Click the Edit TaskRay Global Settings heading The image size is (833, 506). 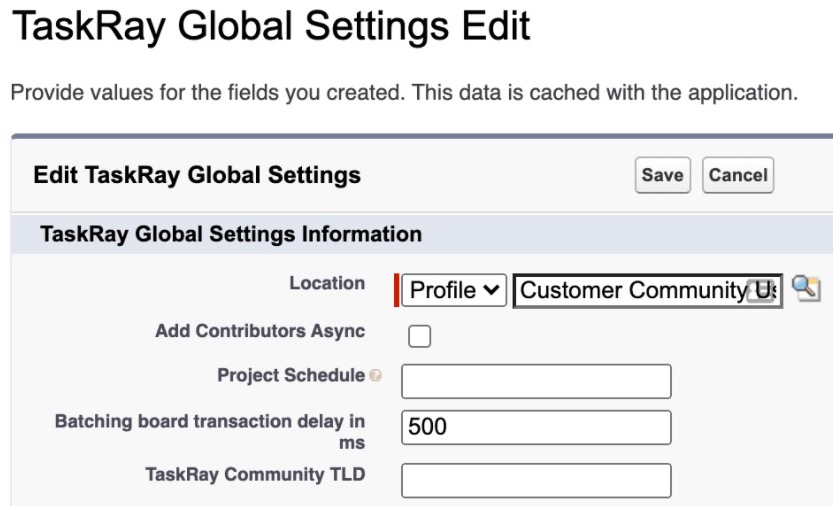(x=197, y=175)
